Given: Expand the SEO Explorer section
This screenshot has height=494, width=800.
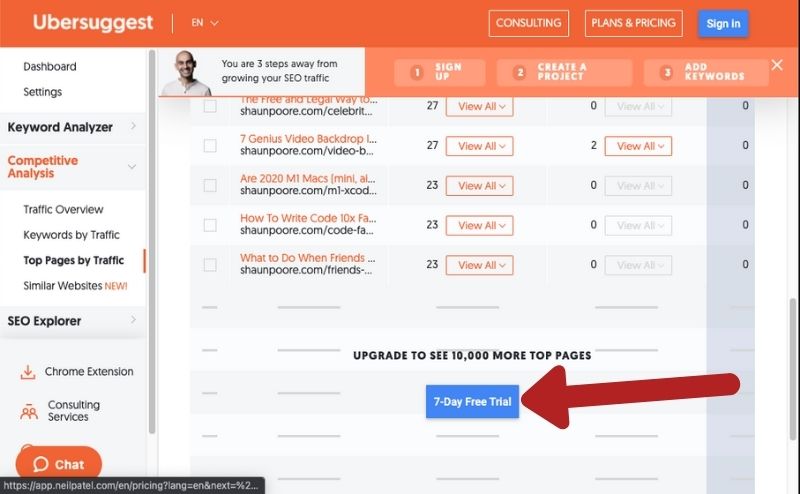Looking at the screenshot, I should click(72, 321).
